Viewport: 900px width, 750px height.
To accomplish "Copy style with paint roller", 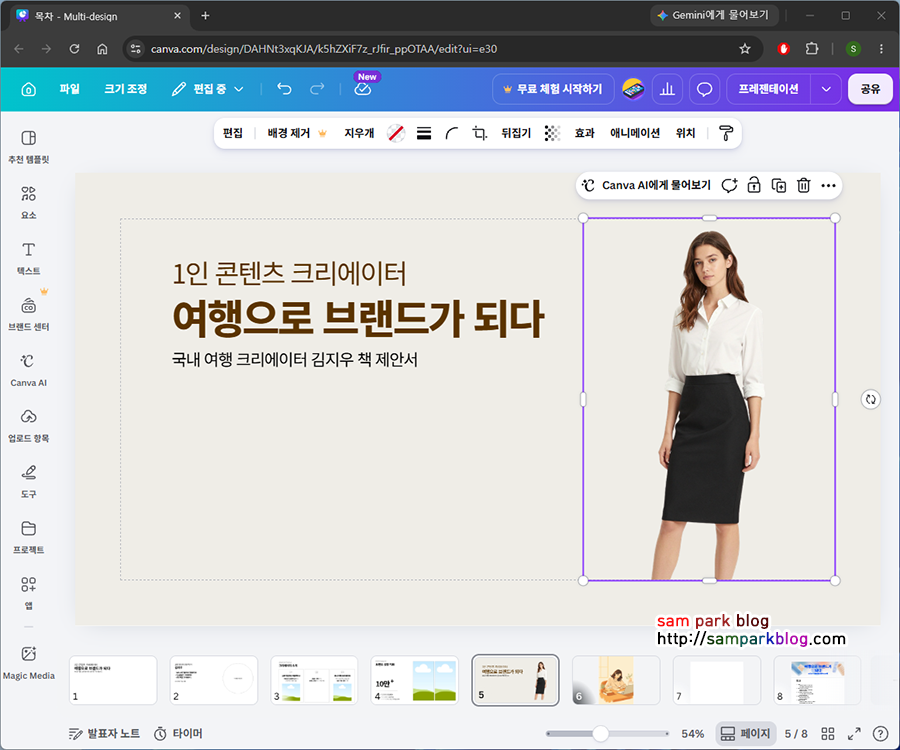I will [x=726, y=133].
